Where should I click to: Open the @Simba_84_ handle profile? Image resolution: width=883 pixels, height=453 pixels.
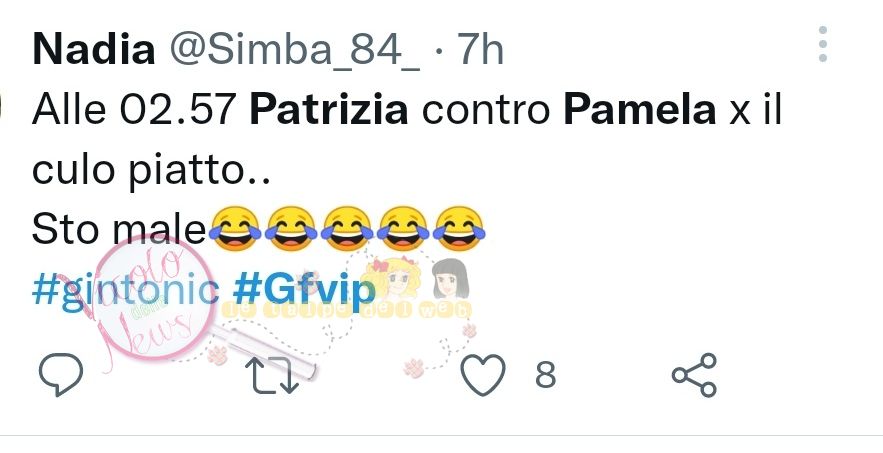point(295,50)
